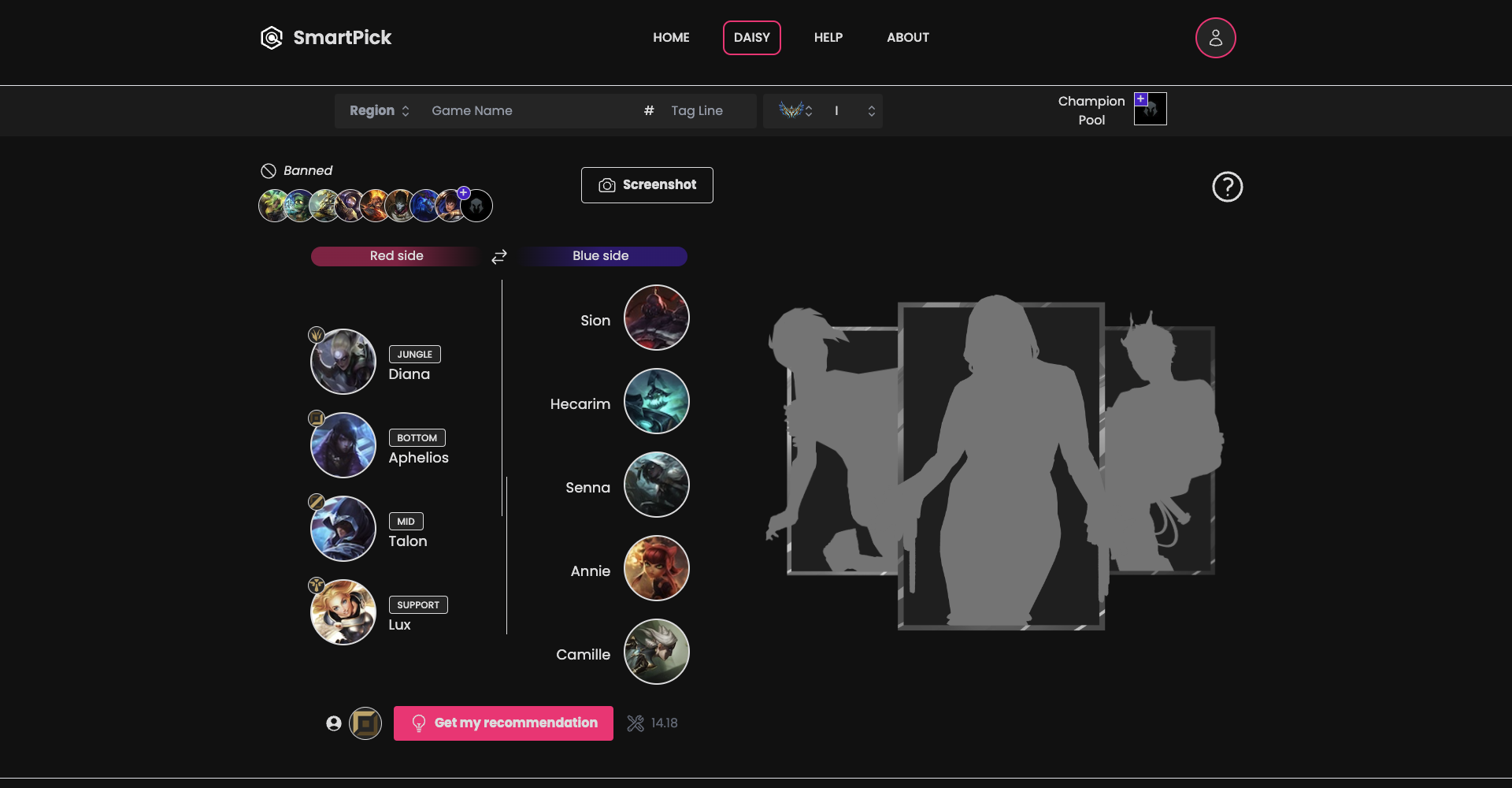Click the gold bottom-lane role icon

[x=365, y=723]
